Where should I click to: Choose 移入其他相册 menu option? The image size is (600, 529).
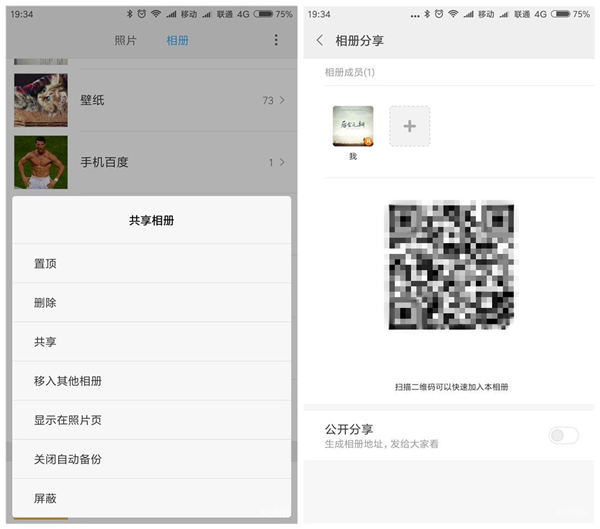pyautogui.click(x=152, y=381)
